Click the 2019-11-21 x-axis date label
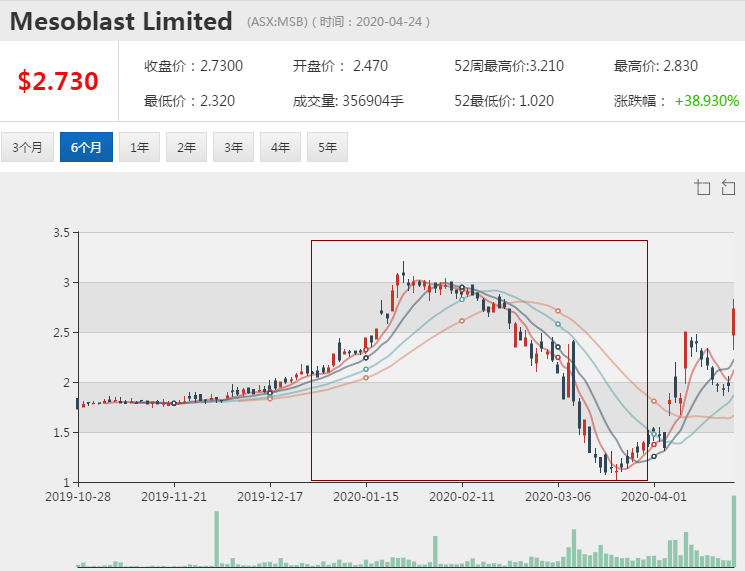The height and width of the screenshot is (571, 745). 174,497
